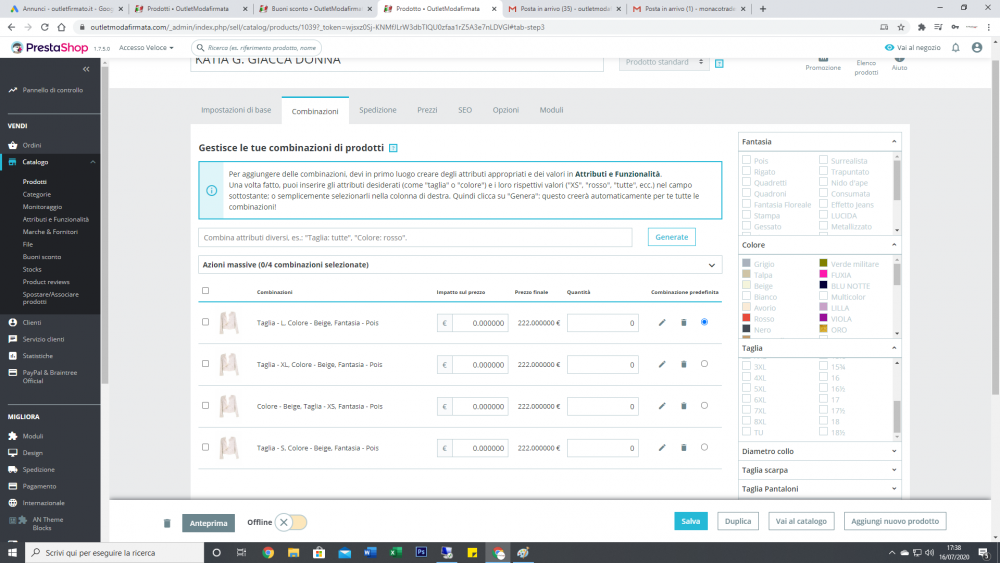Image resolution: width=1000 pixels, height=563 pixels.
Task: Open the Prodotto standard type dropdown
Action: pos(664,62)
